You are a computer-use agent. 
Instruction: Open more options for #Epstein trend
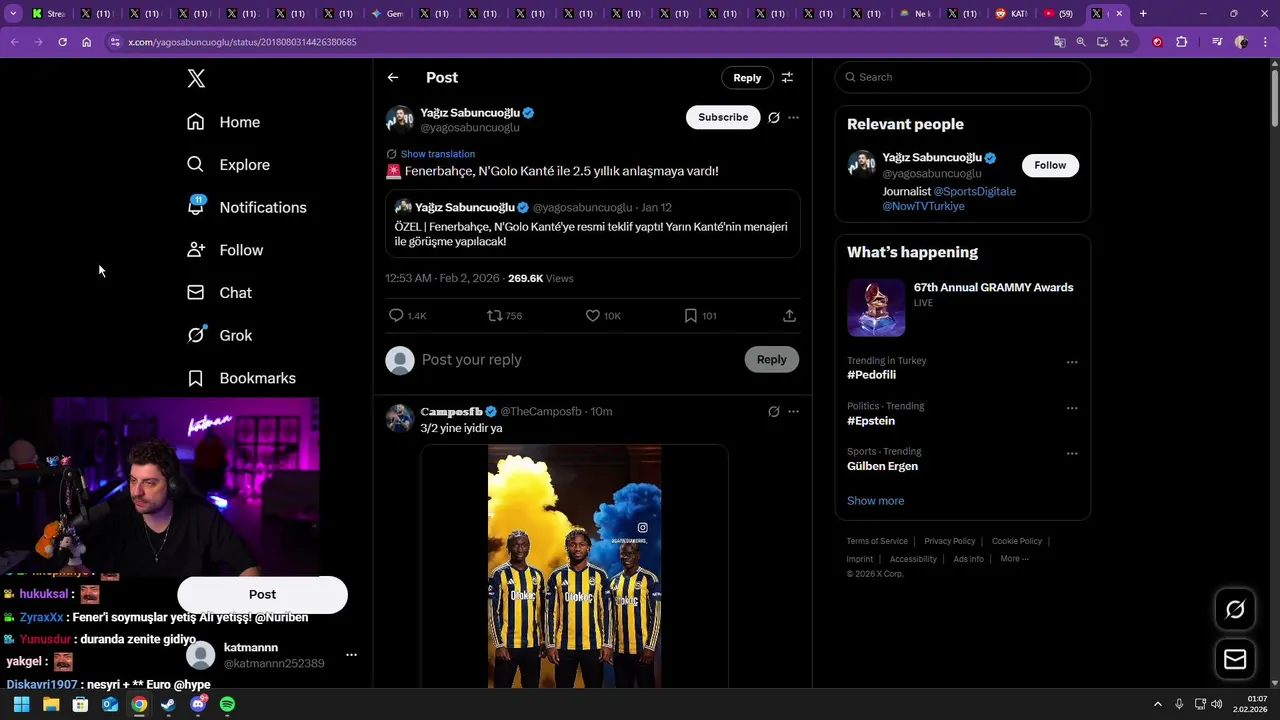click(x=1072, y=408)
